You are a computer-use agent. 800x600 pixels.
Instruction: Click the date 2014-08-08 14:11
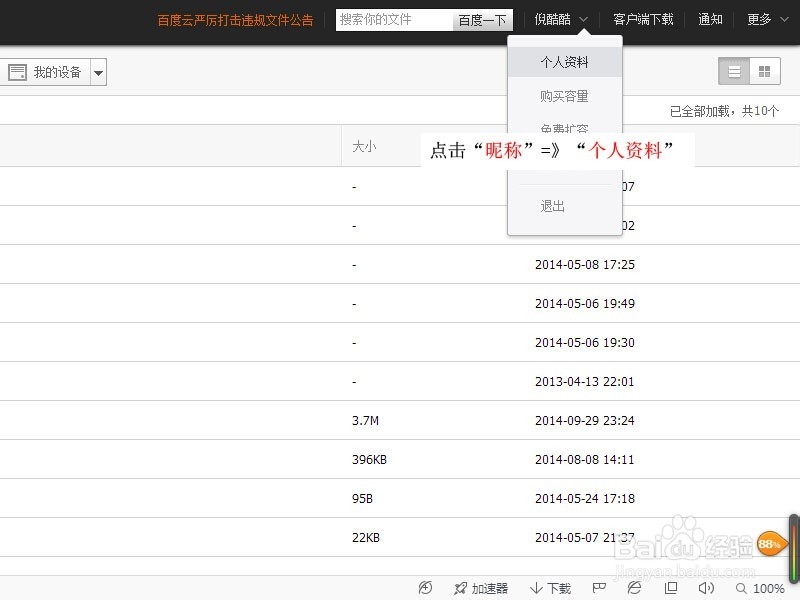click(x=585, y=460)
